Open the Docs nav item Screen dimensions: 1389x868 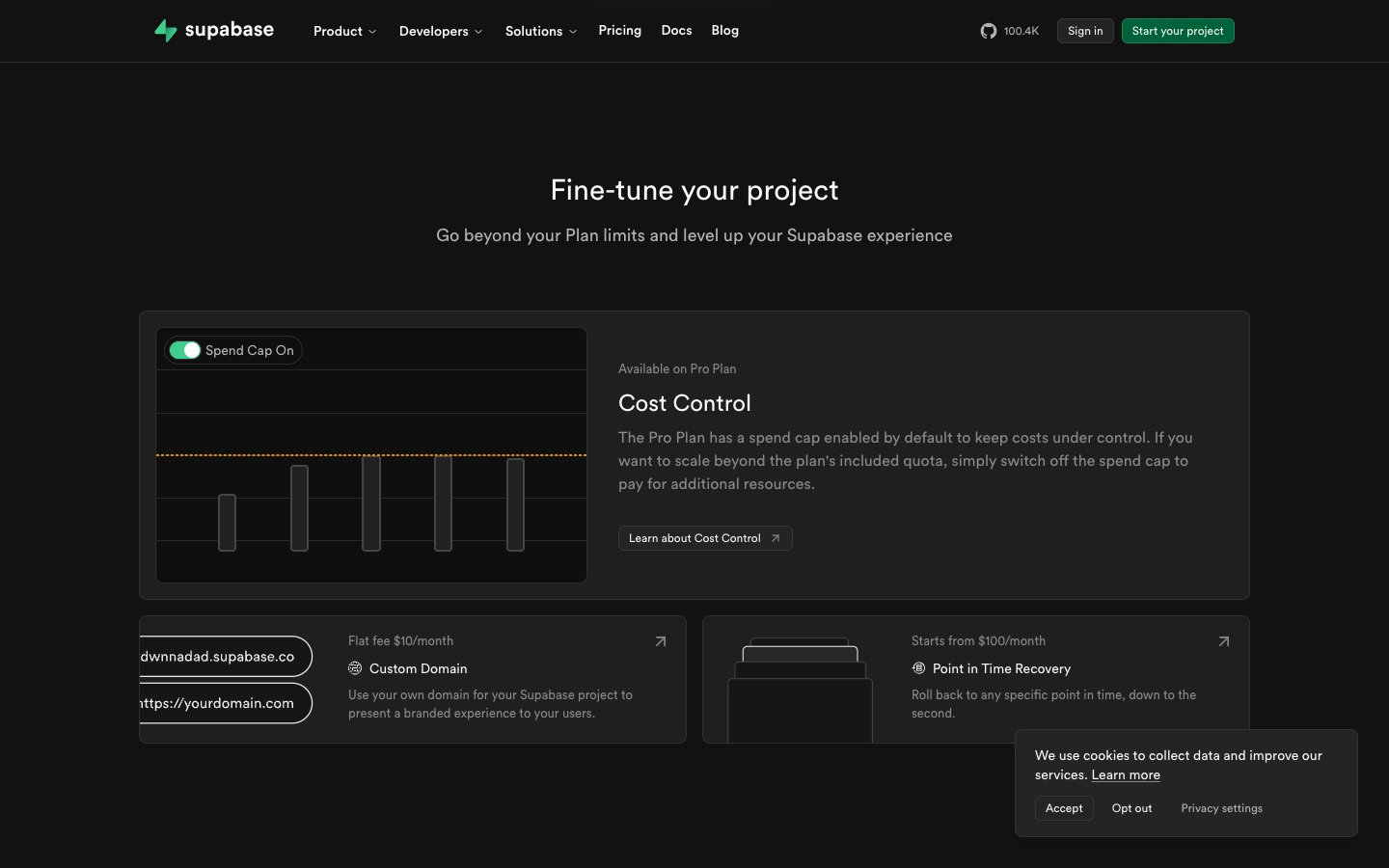point(676,31)
